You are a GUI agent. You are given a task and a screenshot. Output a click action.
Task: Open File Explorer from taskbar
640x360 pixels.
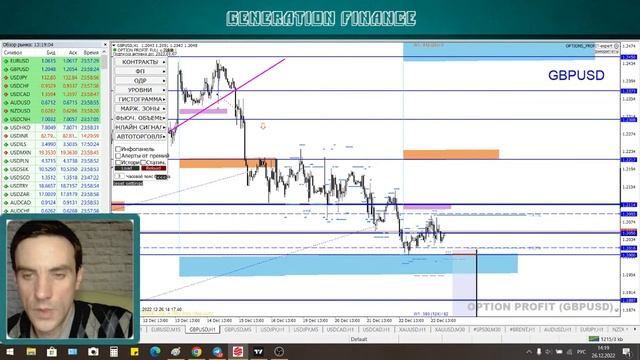pos(31,352)
